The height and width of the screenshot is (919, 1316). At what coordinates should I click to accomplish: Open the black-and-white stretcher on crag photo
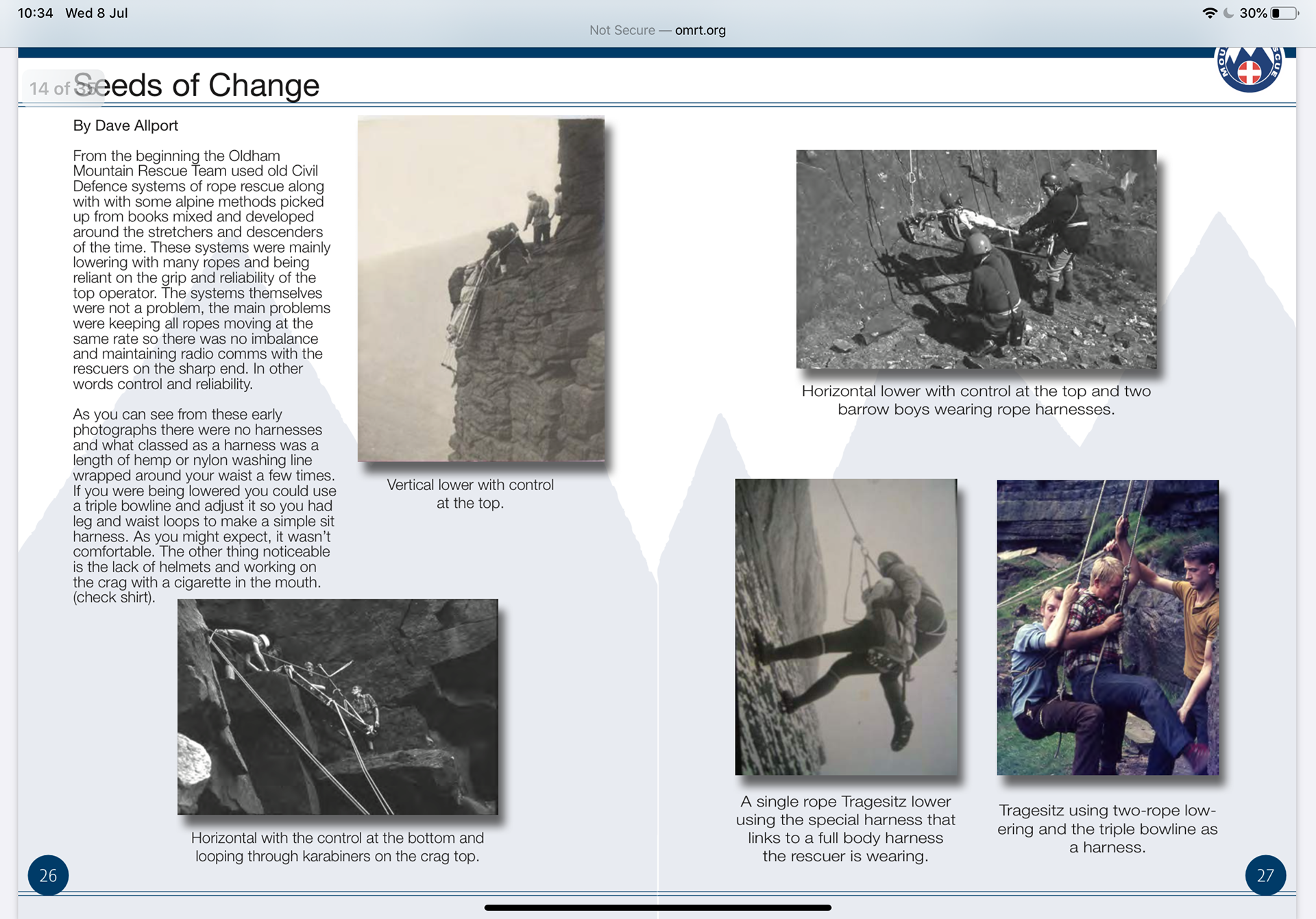(x=338, y=707)
